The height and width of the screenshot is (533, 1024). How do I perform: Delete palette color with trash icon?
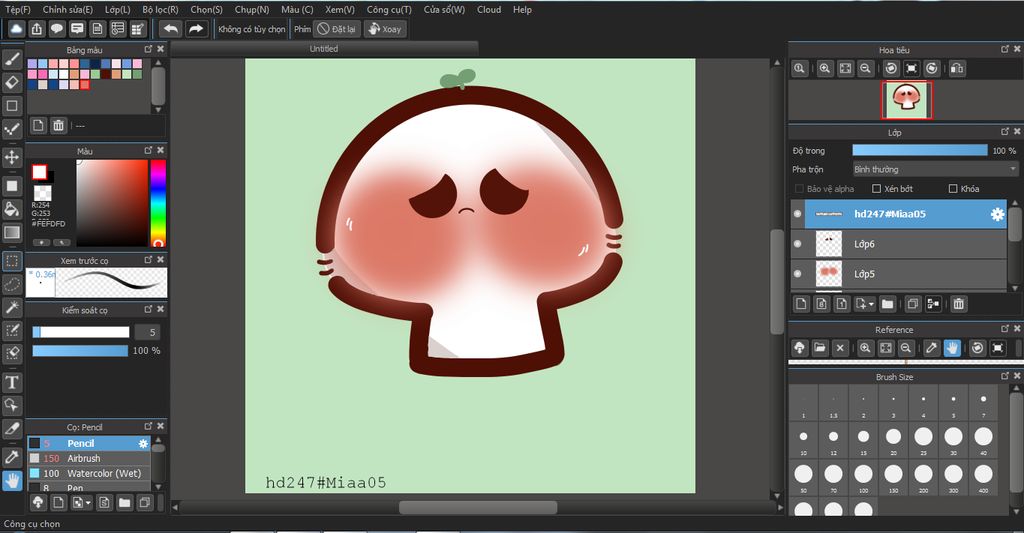pyautogui.click(x=58, y=125)
